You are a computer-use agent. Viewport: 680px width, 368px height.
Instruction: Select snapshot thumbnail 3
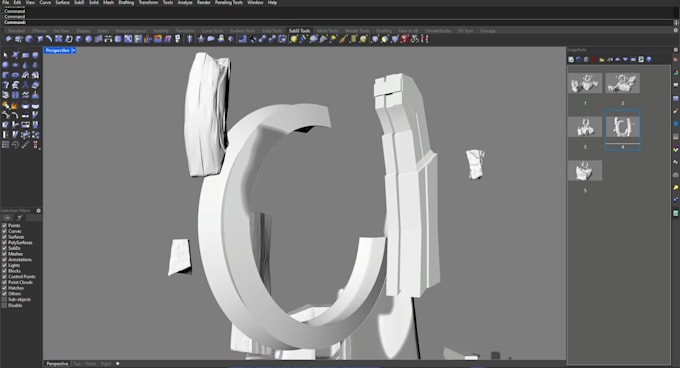(x=585, y=127)
